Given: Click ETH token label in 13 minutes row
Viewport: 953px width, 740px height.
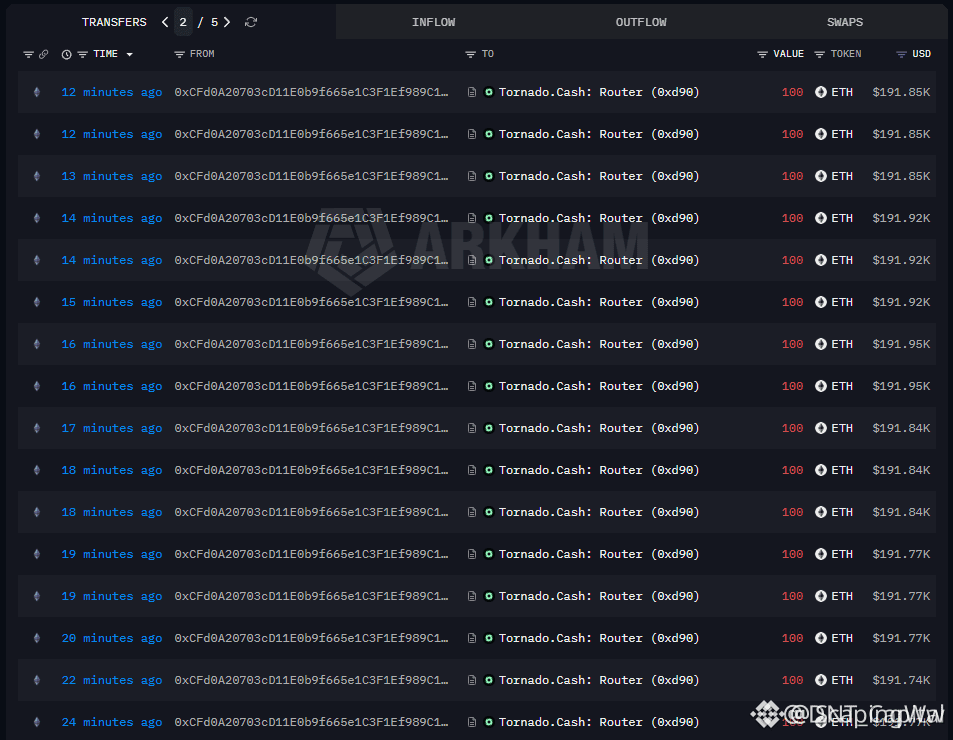Looking at the screenshot, I should pos(842,176).
